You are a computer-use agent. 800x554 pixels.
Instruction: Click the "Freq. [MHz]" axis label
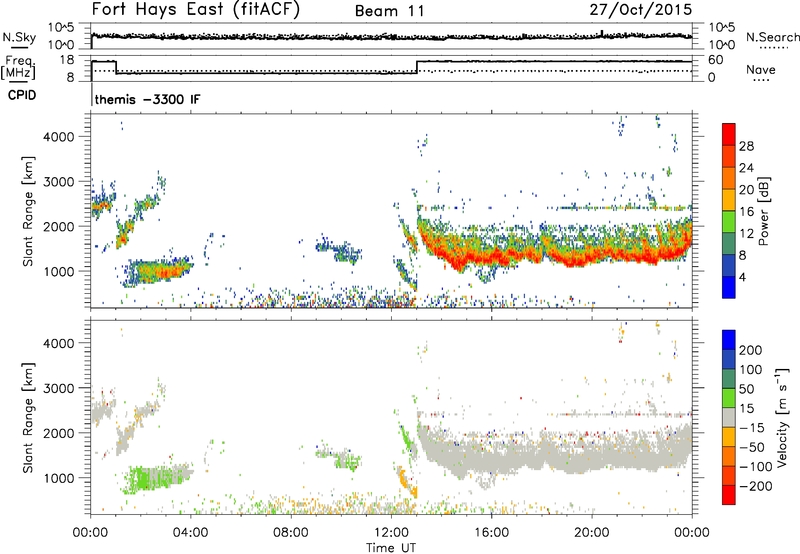(18, 67)
